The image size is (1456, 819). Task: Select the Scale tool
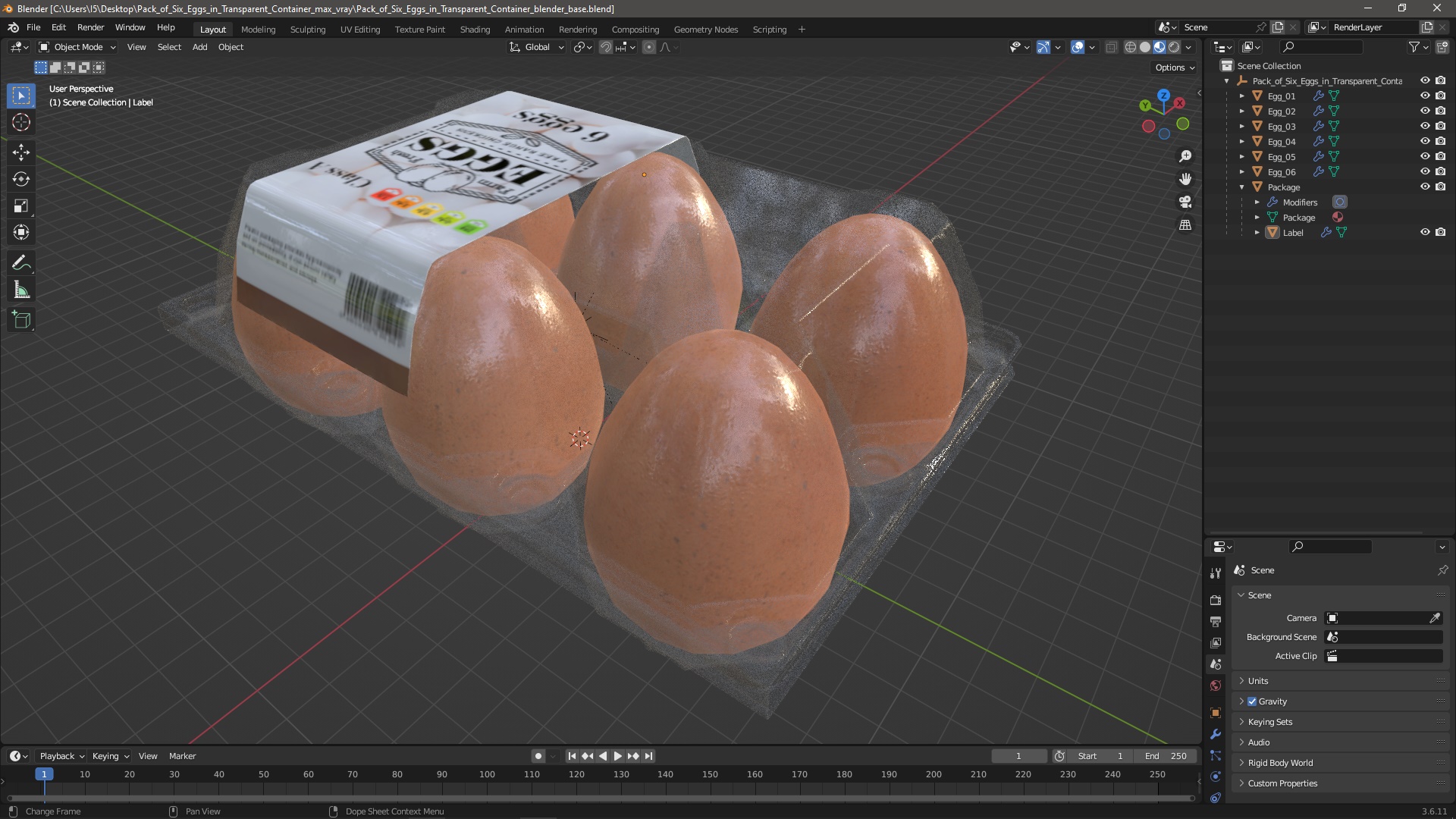(21, 206)
